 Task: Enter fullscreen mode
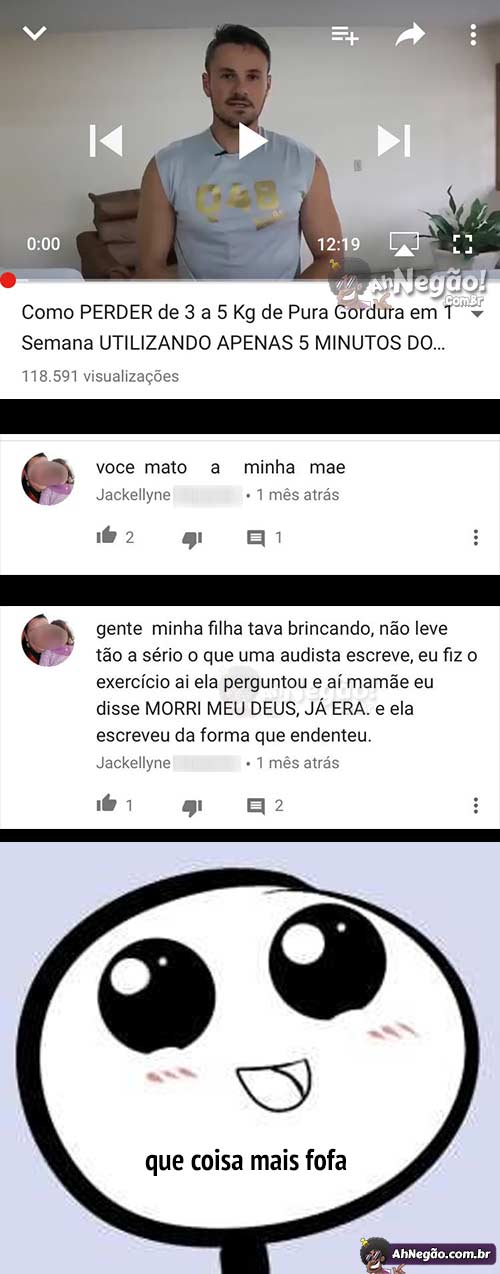(x=462, y=243)
